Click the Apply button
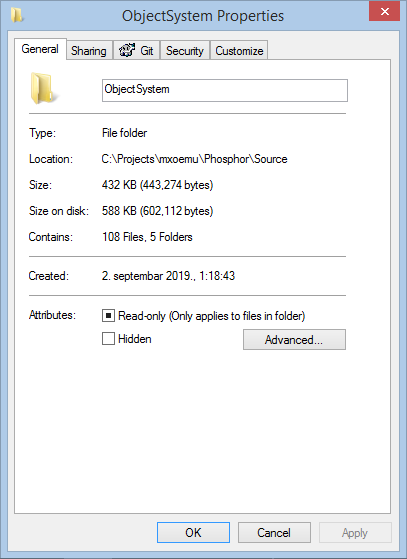The width and height of the screenshot is (407, 559). [355, 533]
